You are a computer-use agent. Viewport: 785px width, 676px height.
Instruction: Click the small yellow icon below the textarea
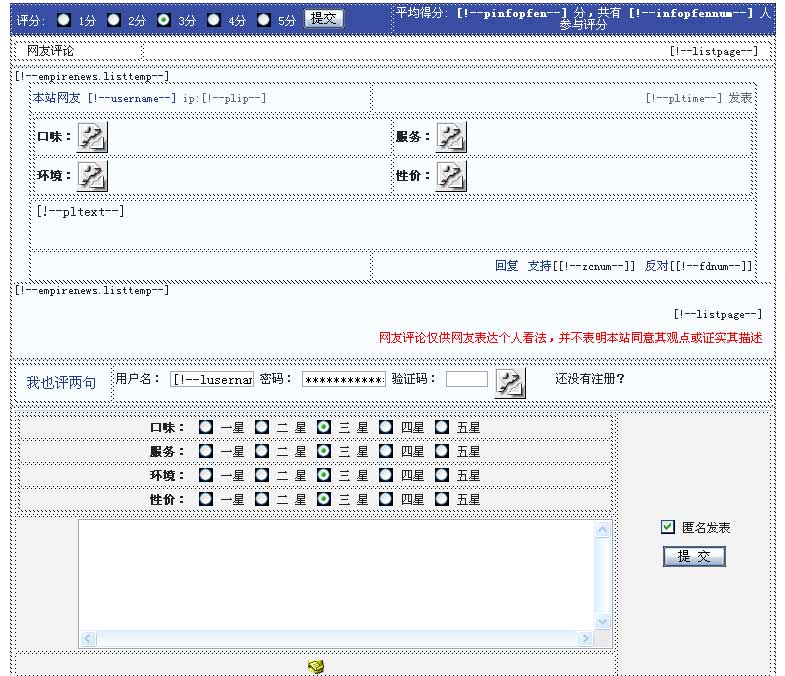[x=316, y=666]
